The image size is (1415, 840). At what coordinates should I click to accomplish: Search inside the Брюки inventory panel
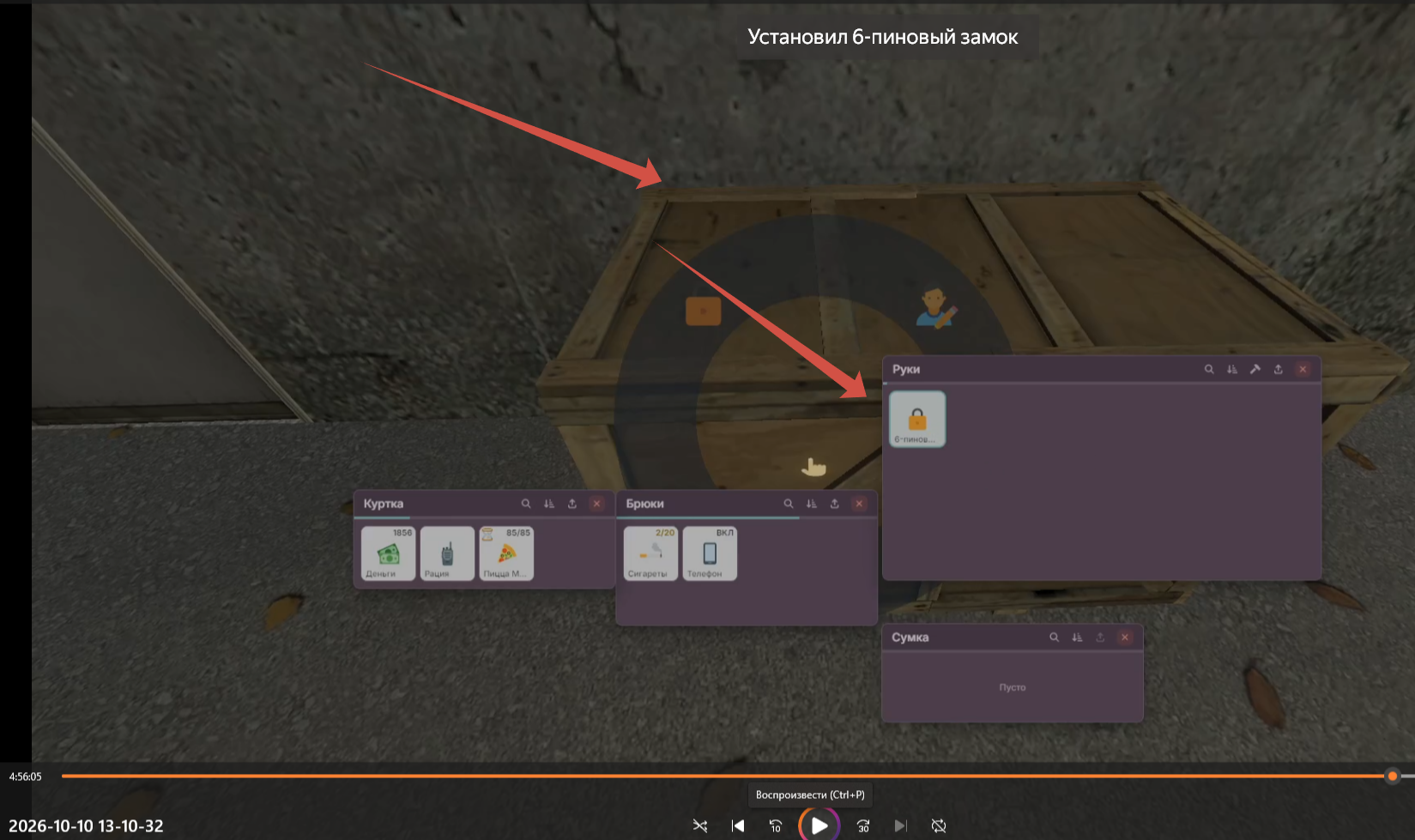coord(789,504)
